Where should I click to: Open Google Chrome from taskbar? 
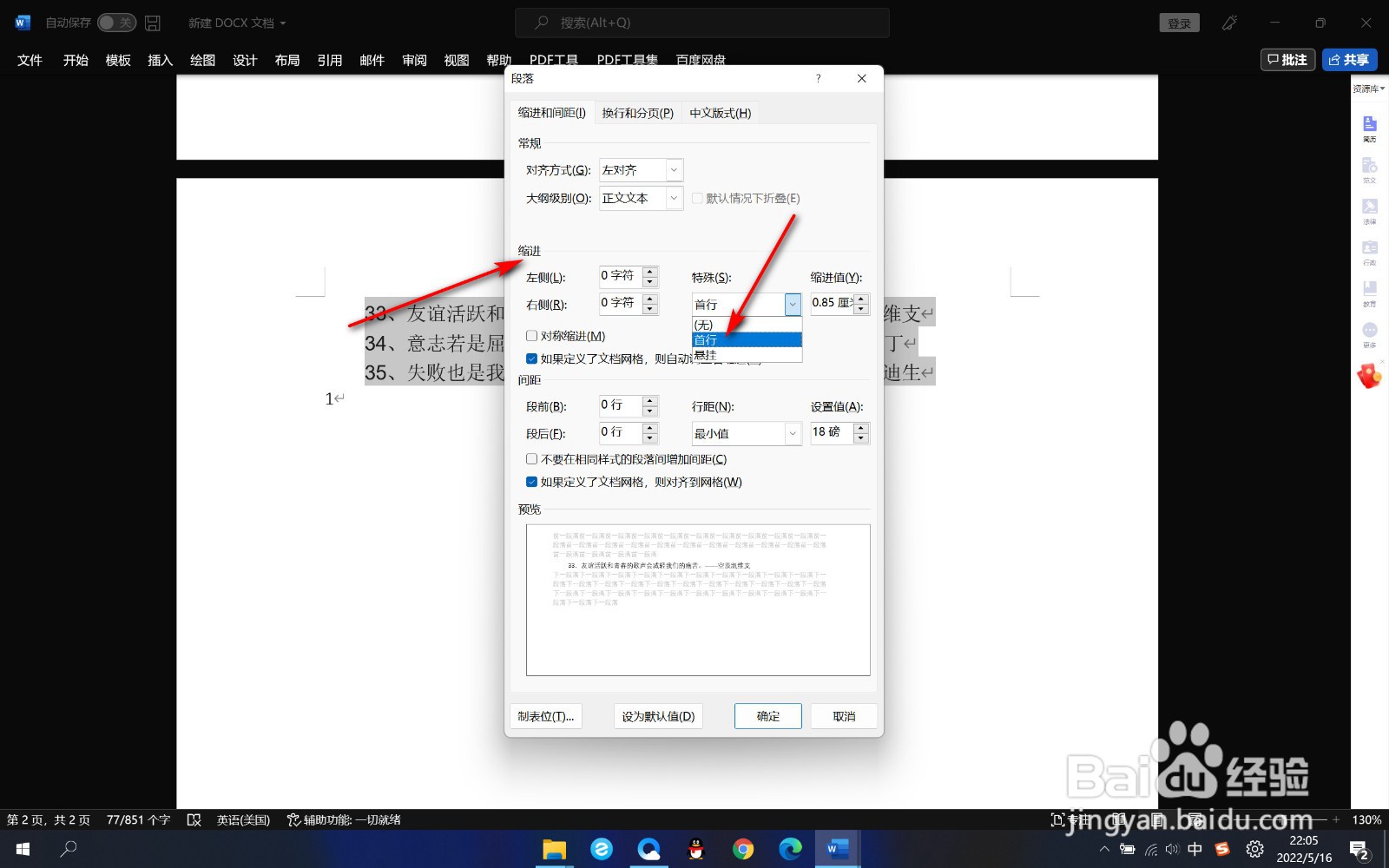coord(743,849)
